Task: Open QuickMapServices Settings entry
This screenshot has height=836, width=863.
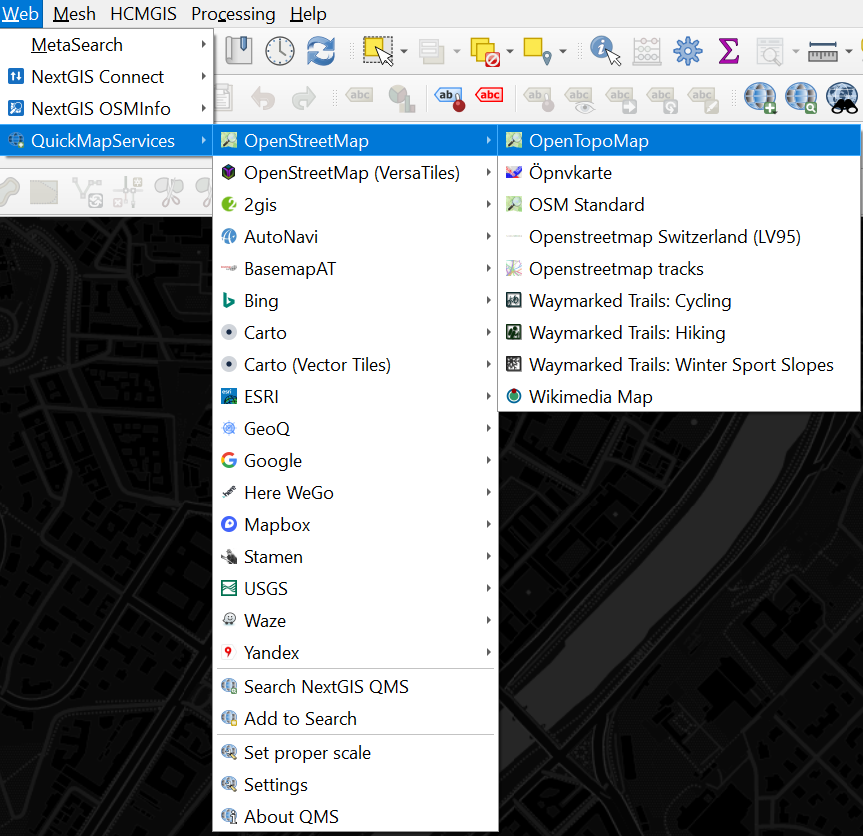Action: 275,785
